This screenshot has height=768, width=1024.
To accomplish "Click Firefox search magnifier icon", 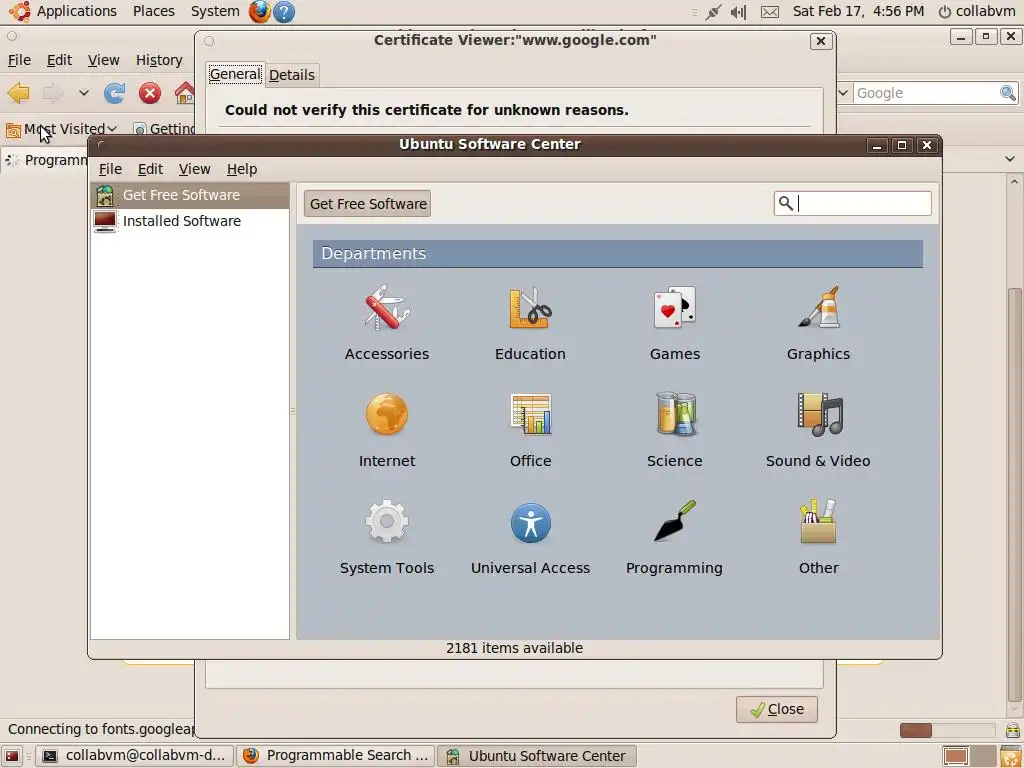I will click(1008, 93).
